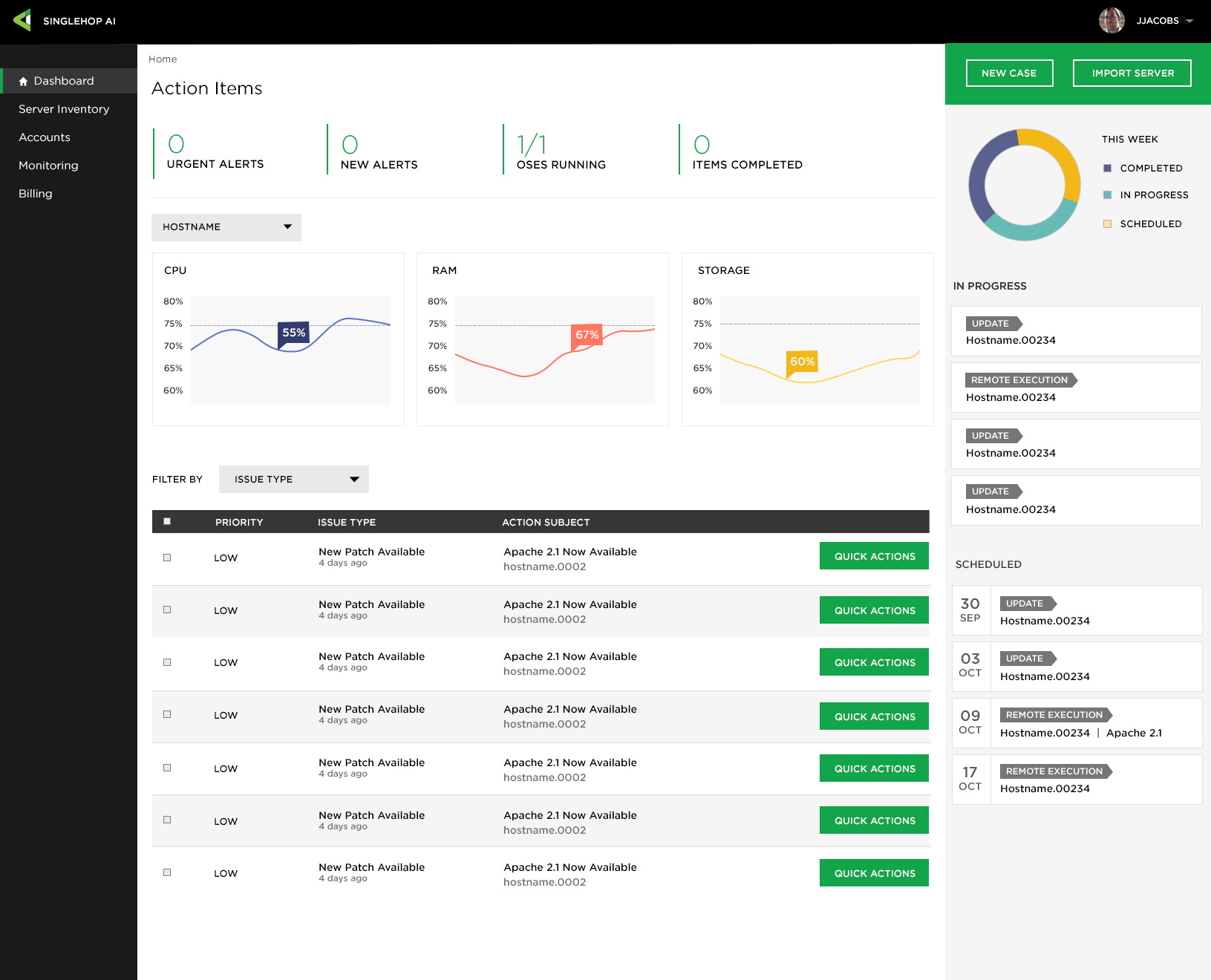Click the 09 OCT scheduled Apache 2.1 entry
1211x980 pixels.
tap(1076, 723)
